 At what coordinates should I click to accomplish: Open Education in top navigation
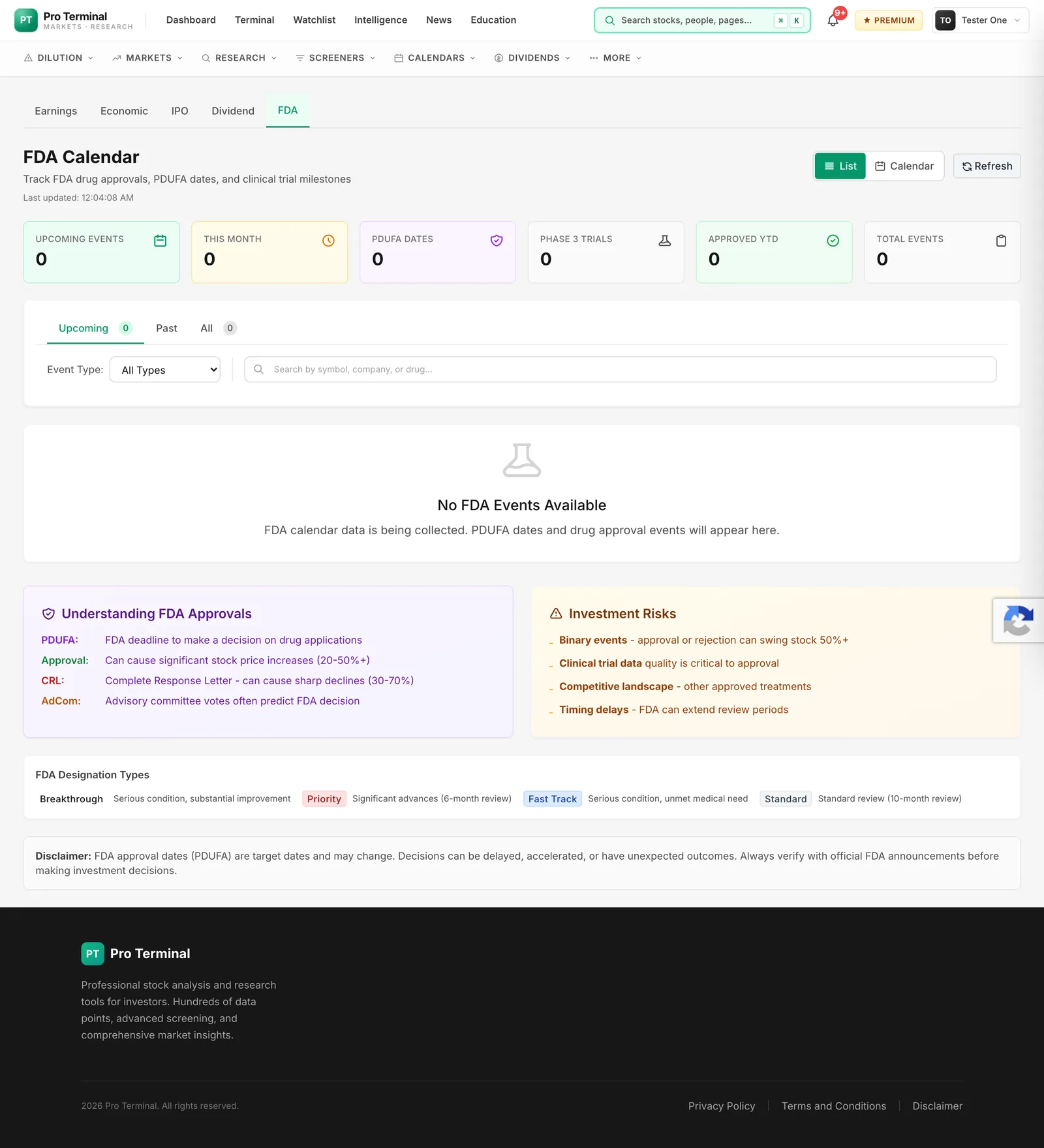493,20
